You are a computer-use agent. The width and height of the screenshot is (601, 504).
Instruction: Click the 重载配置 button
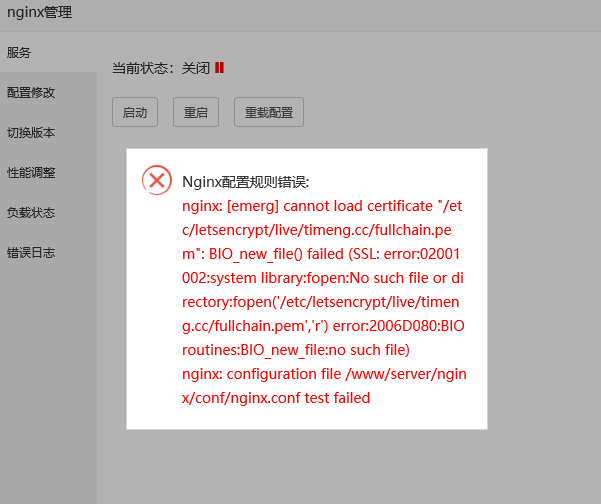[x=269, y=112]
